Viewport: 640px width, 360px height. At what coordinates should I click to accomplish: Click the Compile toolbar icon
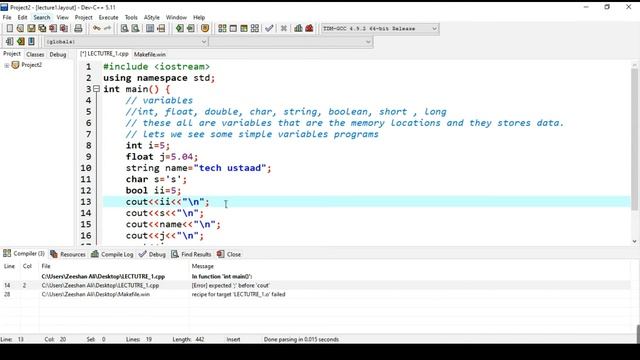[222, 28]
